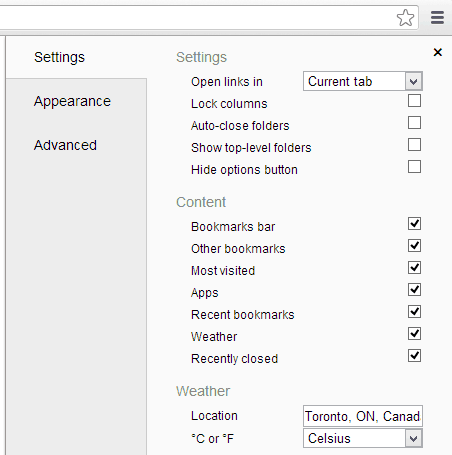Enable the Lock columns checkbox
The height and width of the screenshot is (455, 452).
[414, 101]
